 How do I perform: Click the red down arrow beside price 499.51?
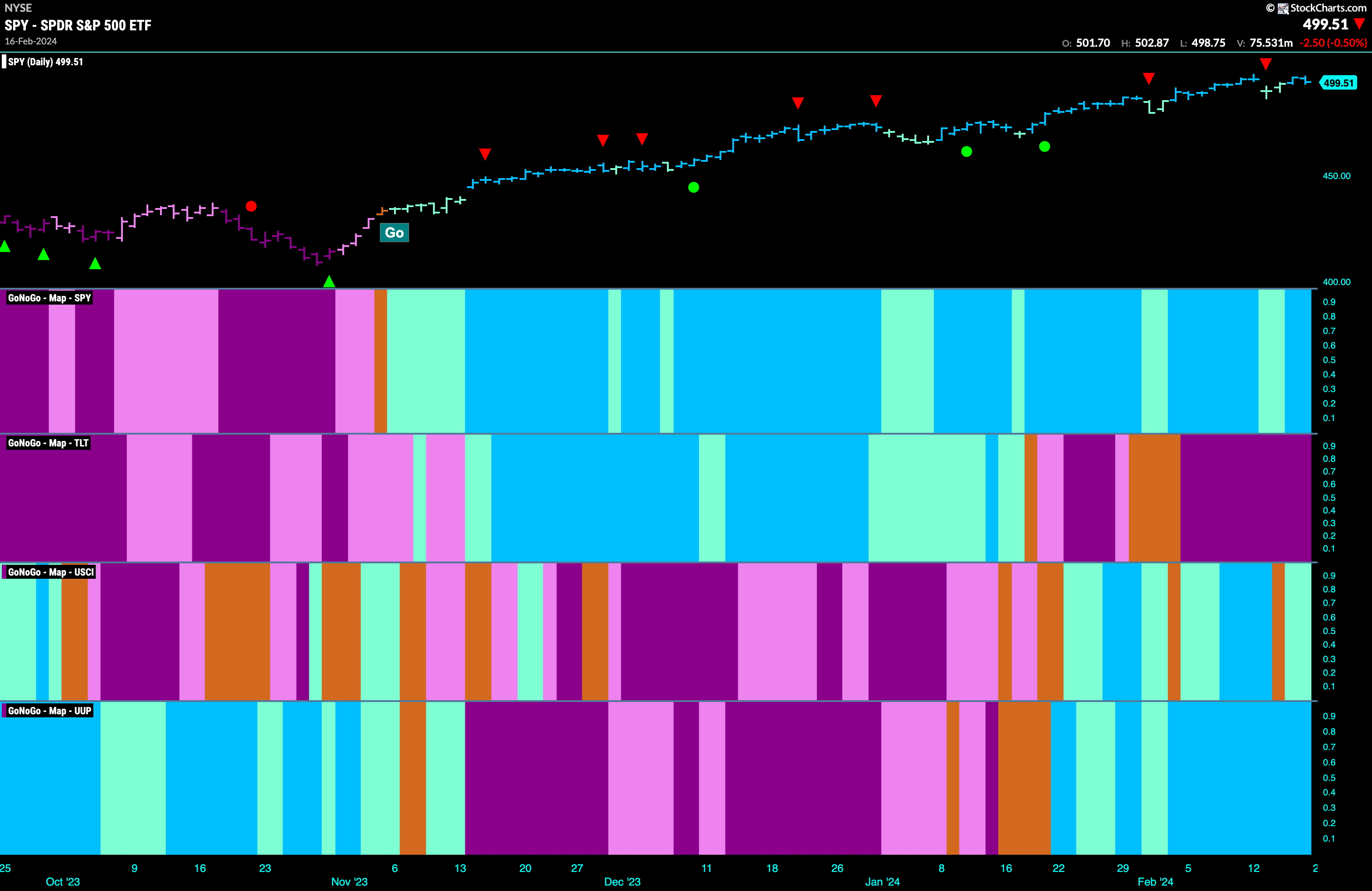pyautogui.click(x=1360, y=24)
